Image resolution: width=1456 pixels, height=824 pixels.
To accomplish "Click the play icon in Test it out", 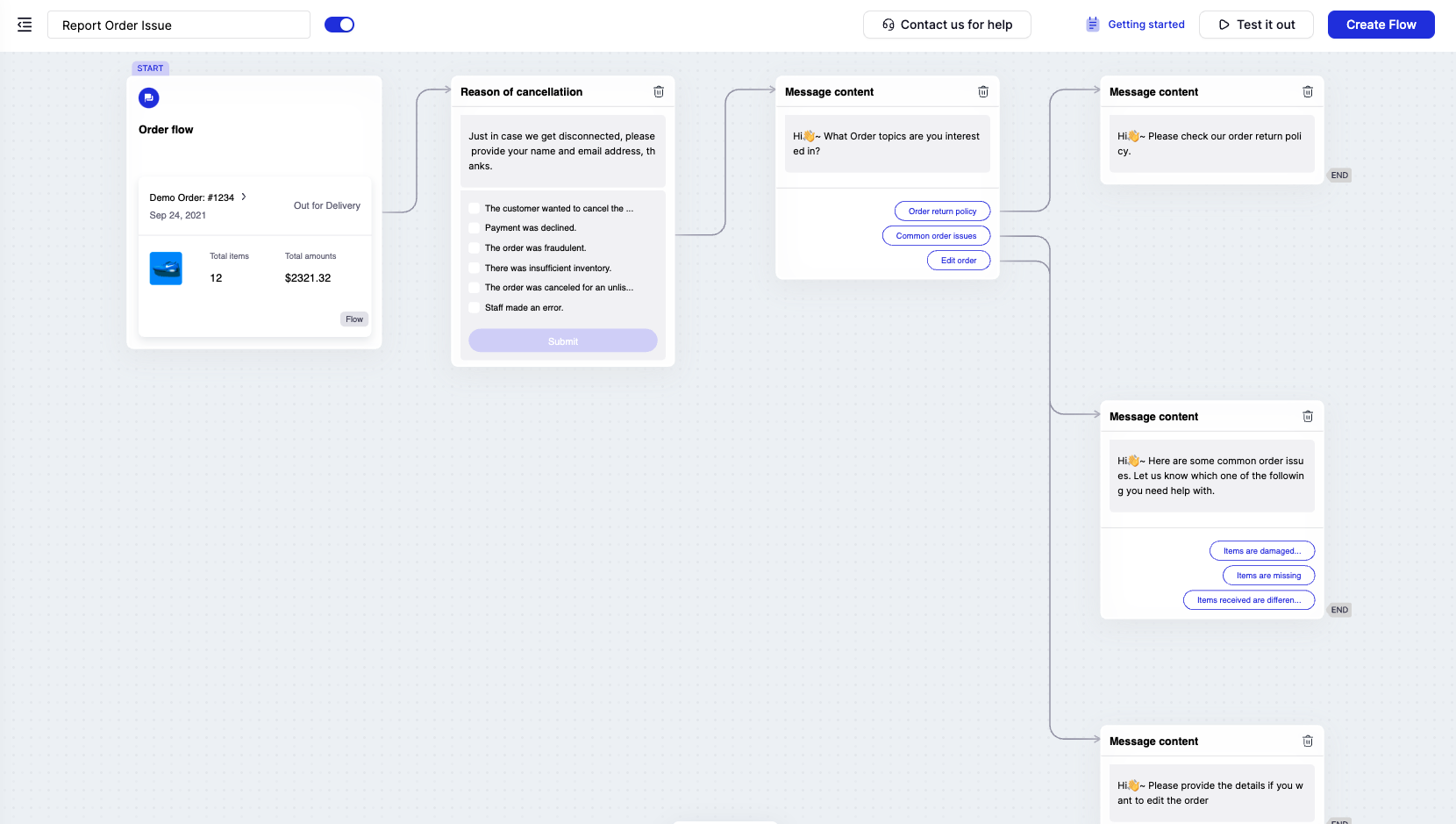I will coord(1224,25).
